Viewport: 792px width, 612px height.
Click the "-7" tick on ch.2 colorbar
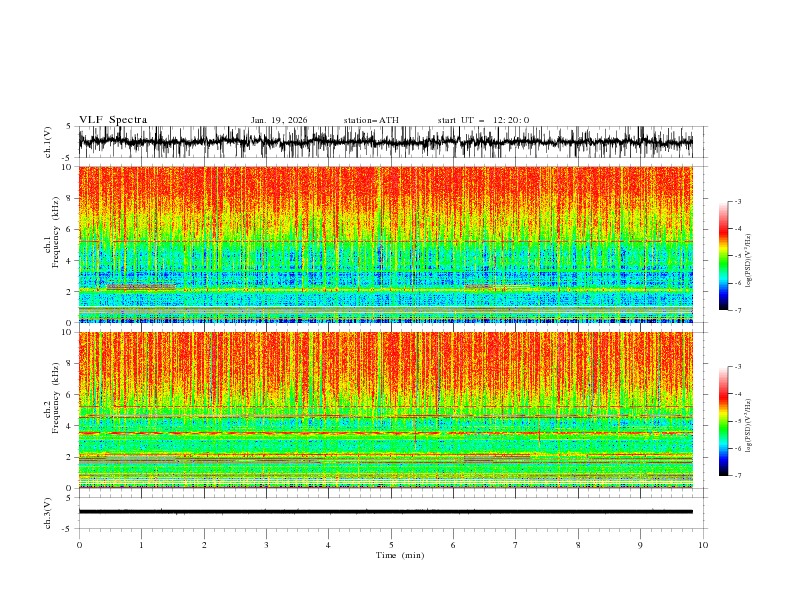737,476
